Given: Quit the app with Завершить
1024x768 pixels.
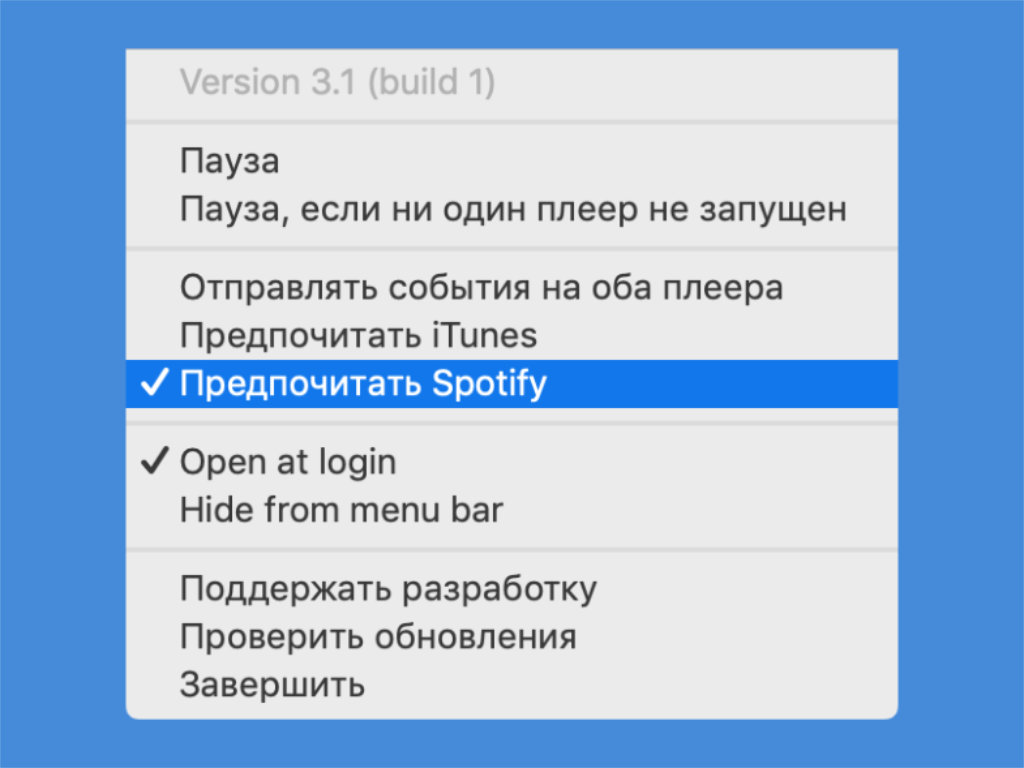Looking at the screenshot, I should [272, 686].
